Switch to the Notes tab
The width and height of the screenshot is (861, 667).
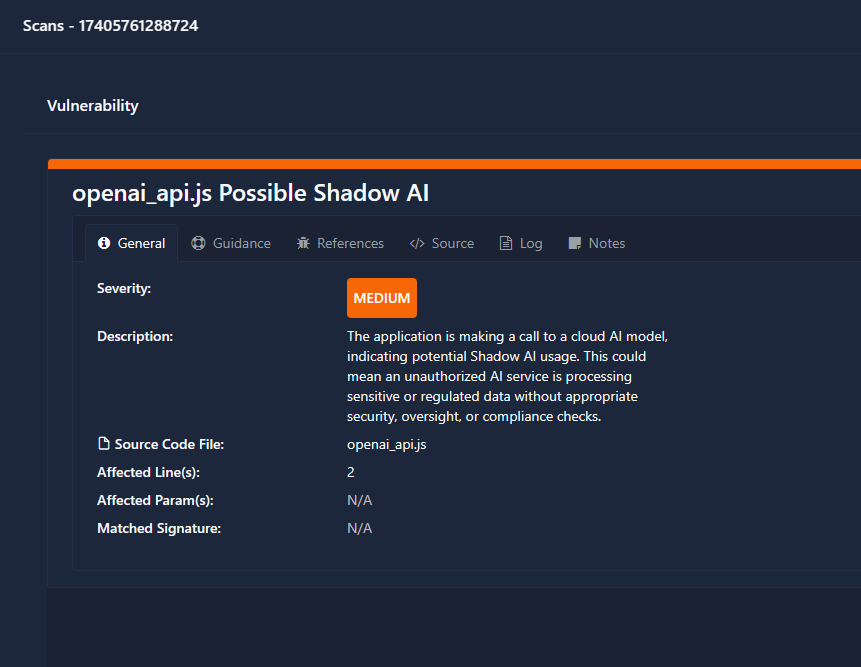[x=596, y=243]
